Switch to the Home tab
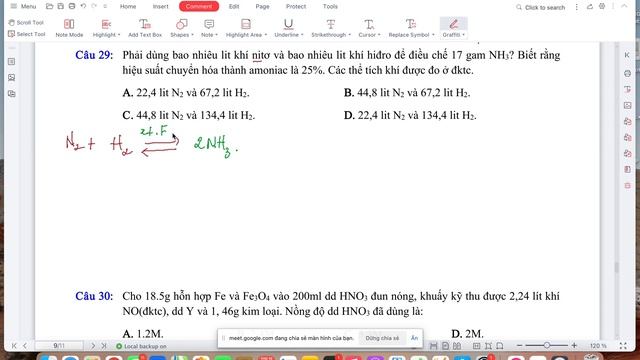Viewport: 640px width, 360px height. click(x=128, y=7)
